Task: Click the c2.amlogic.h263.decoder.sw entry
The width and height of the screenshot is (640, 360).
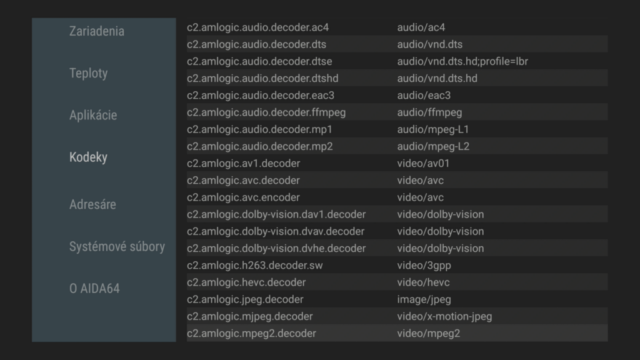Action: [397, 265]
